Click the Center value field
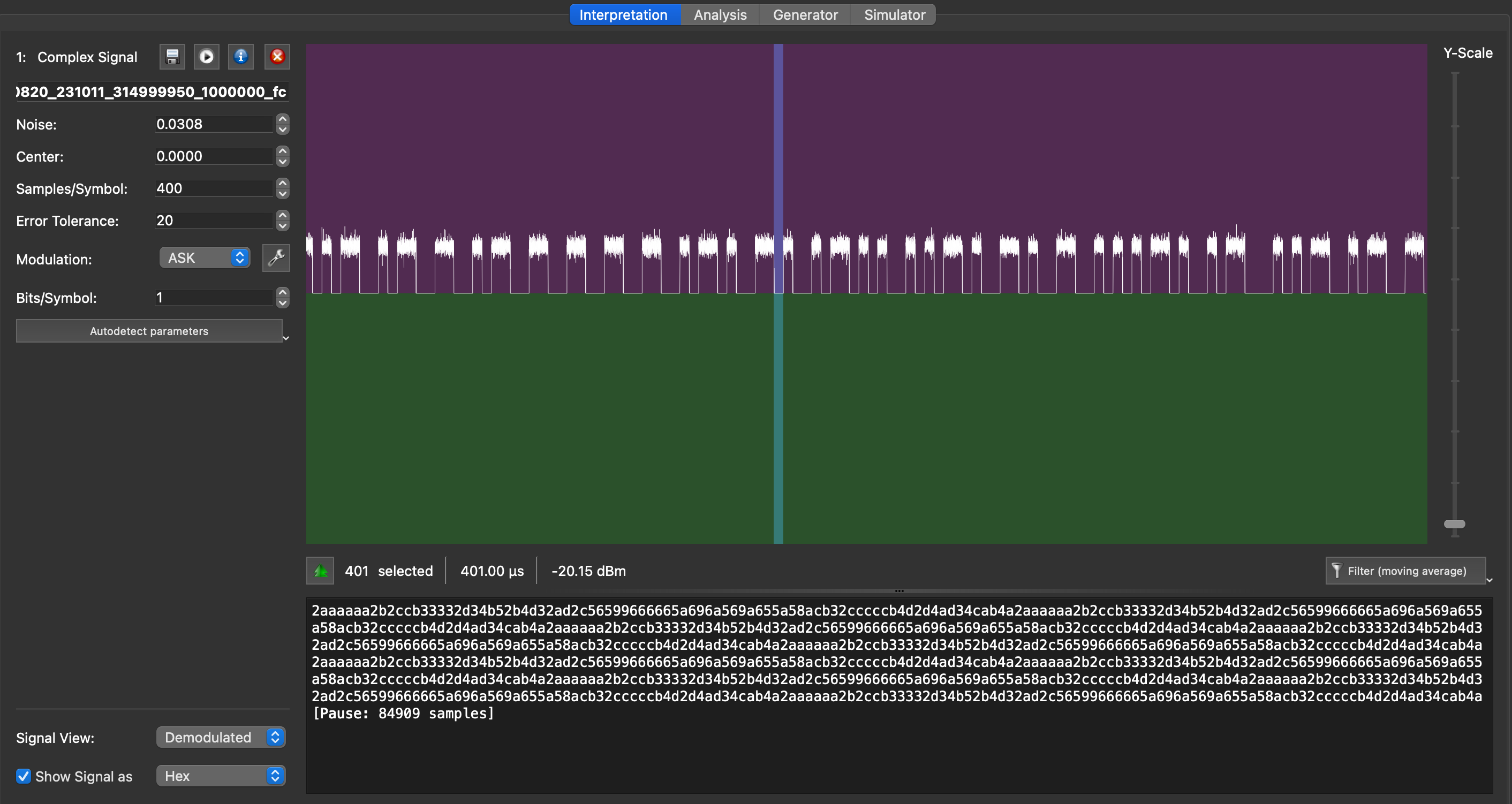 (x=214, y=157)
